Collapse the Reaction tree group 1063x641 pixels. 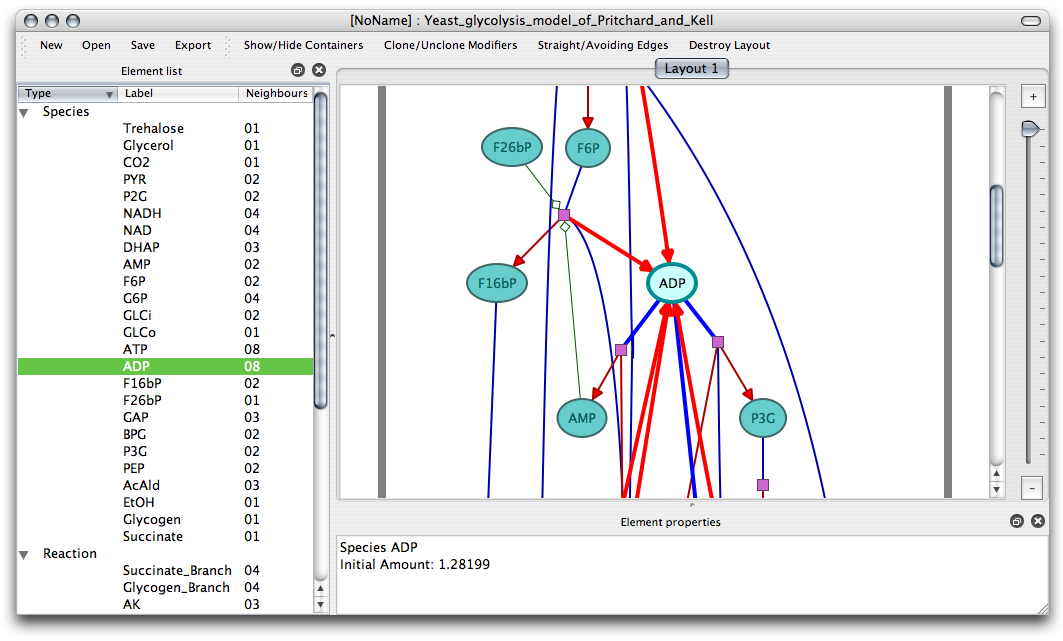[x=24, y=554]
